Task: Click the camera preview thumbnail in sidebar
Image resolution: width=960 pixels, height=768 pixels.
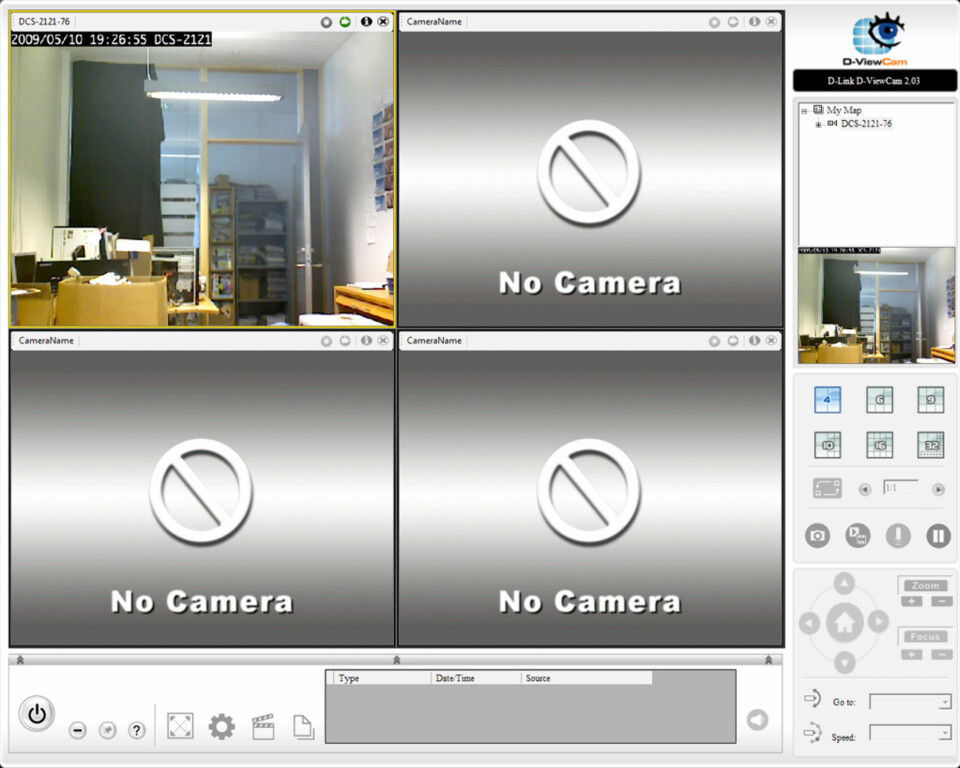Action: tap(876, 306)
